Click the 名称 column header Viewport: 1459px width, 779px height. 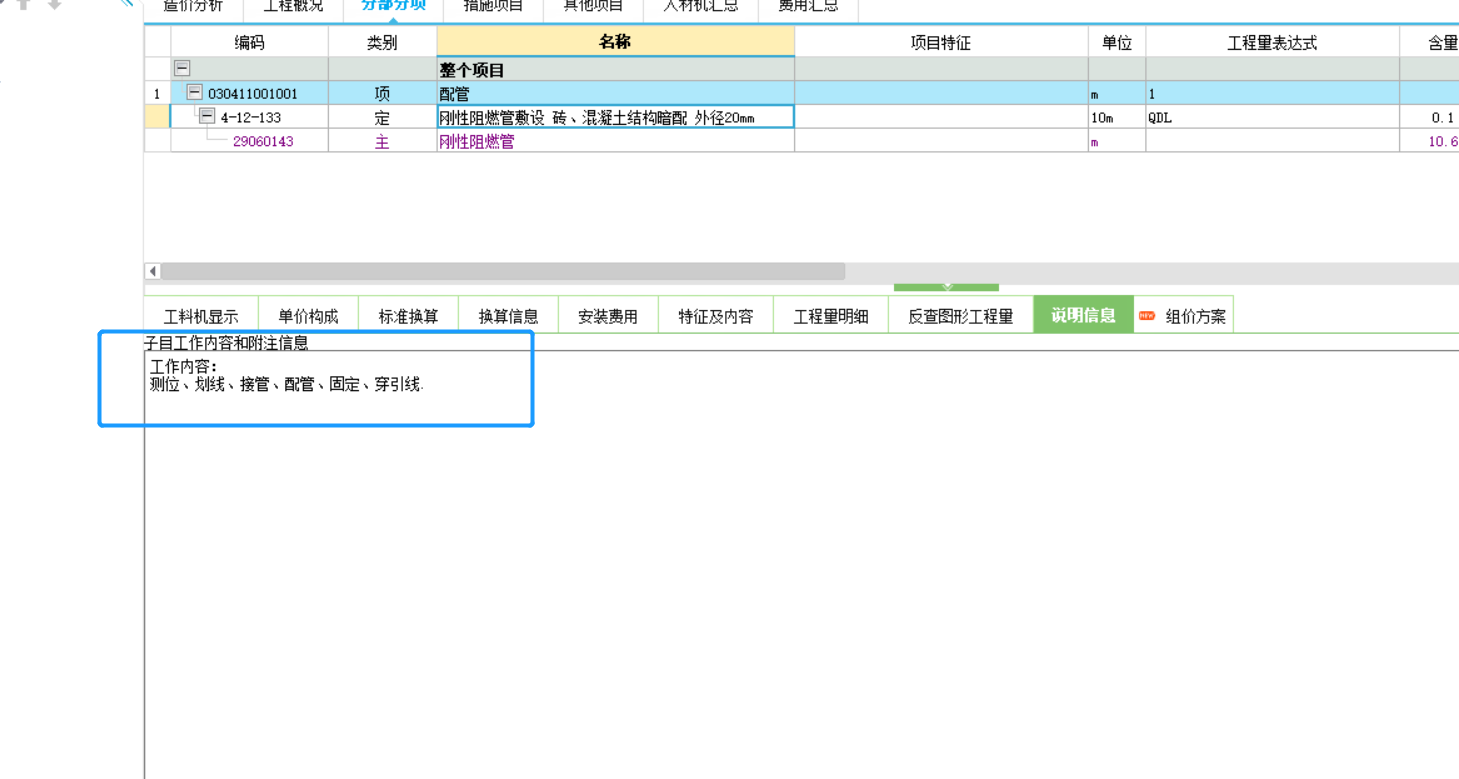[616, 42]
